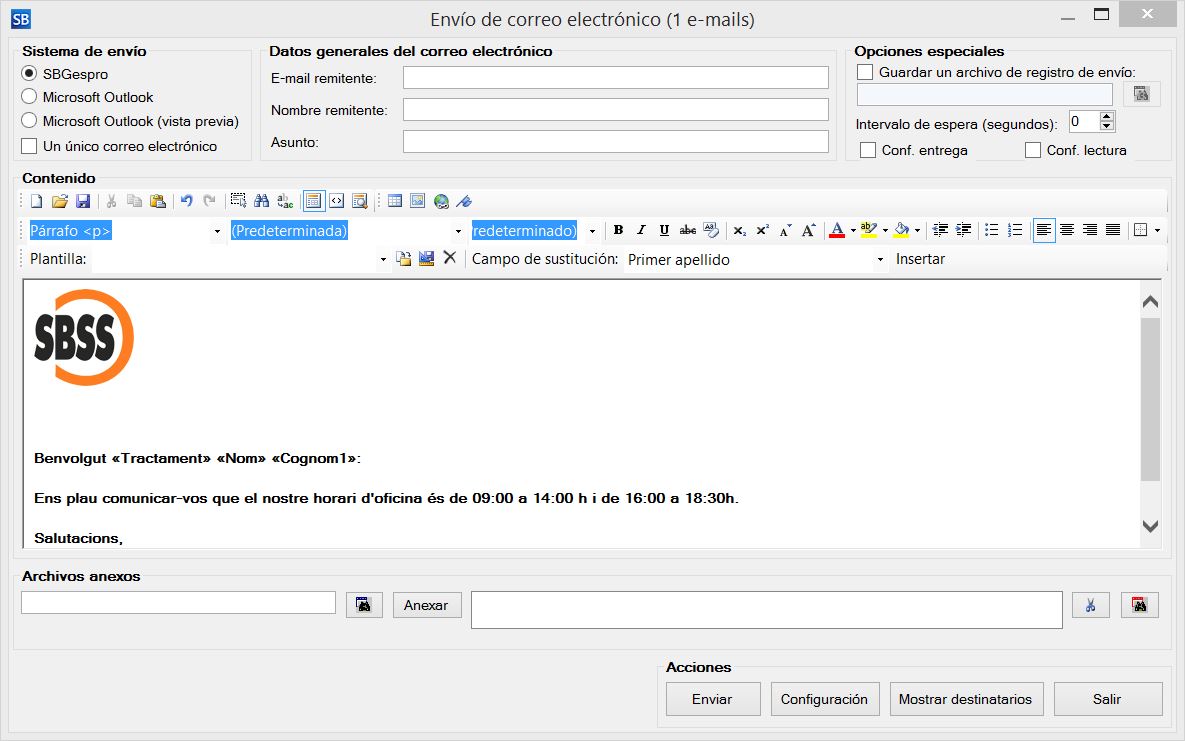Click 'Mostrar destinatarios' to view recipients
The image size is (1185, 741).
(x=966, y=699)
